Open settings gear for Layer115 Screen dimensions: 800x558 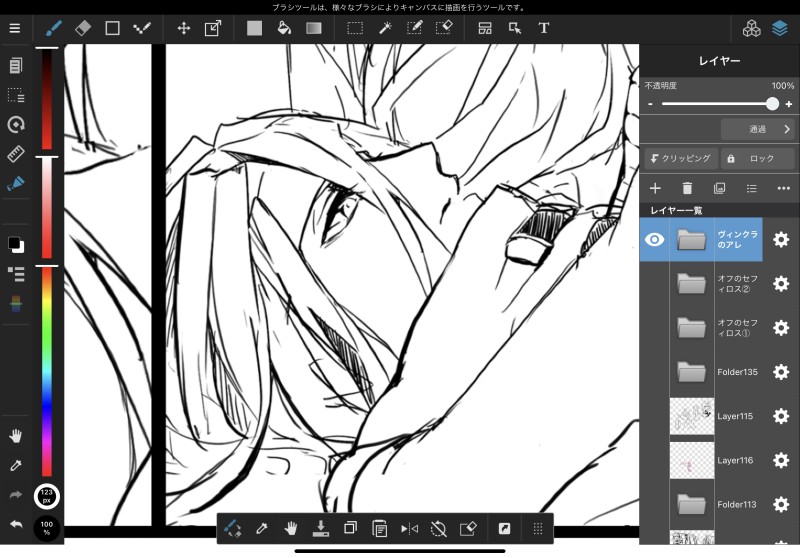coord(781,416)
